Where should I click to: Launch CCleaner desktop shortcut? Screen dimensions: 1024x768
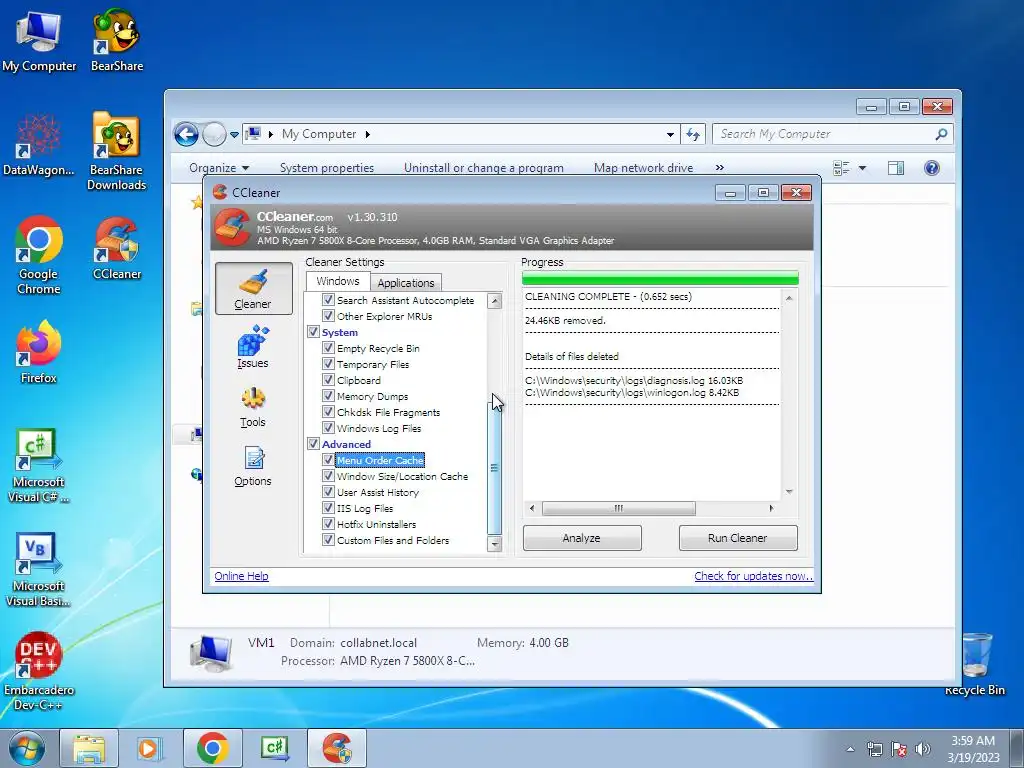[x=117, y=249]
